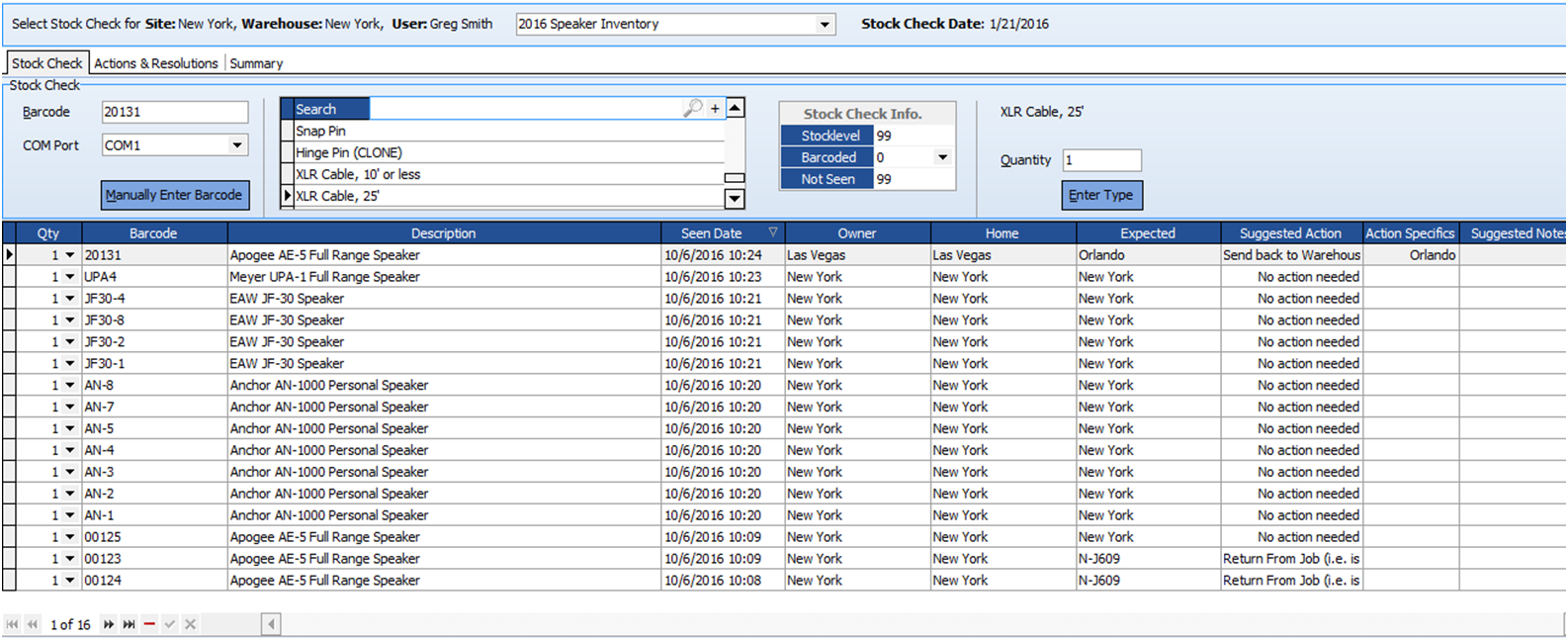This screenshot has height=640, width=1568.
Task: Select Hinge Pin (CLONE) in list
Action: pos(349,152)
